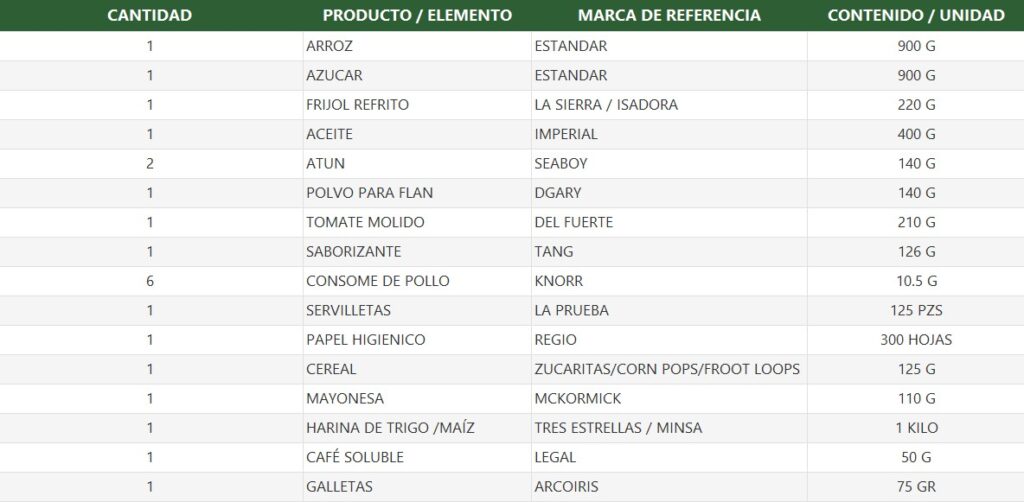Select the CONSOME DE POLLO cell
Screen dimensions: 1024x502
coord(417,281)
